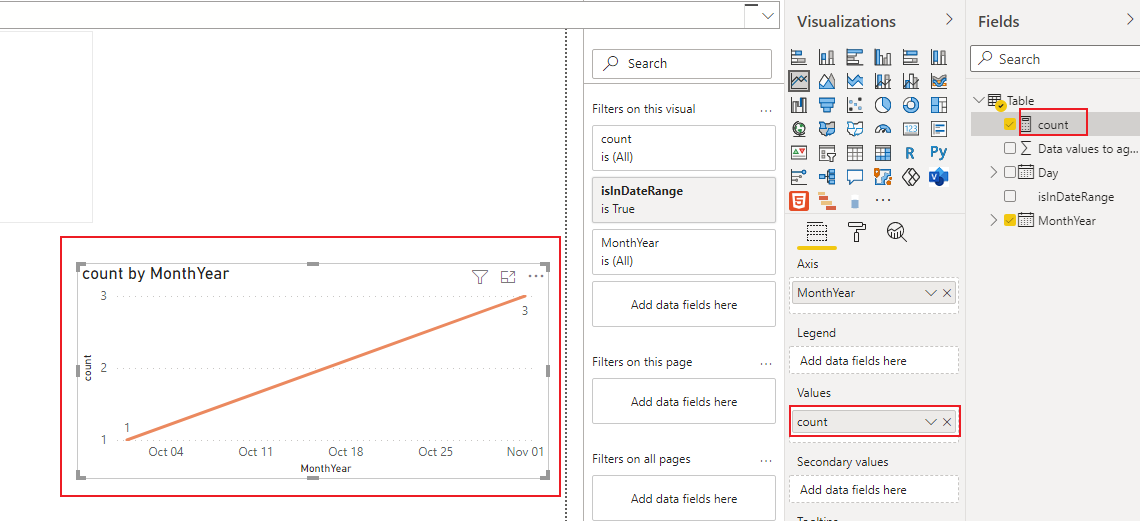Image resolution: width=1140 pixels, height=521 pixels.
Task: Open the MonthYear is (All) filter card
Action: 684,251
